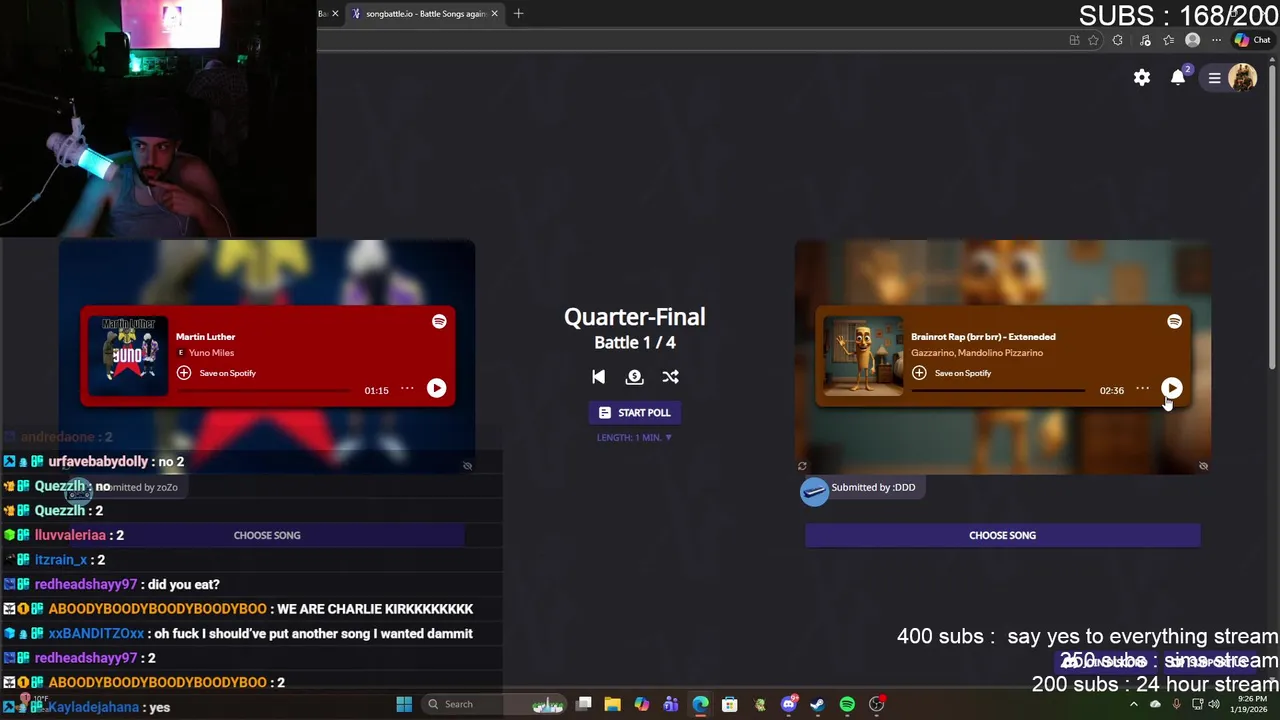Image resolution: width=1280 pixels, height=720 pixels.
Task: Open the Windows Start menu
Action: pos(404,704)
